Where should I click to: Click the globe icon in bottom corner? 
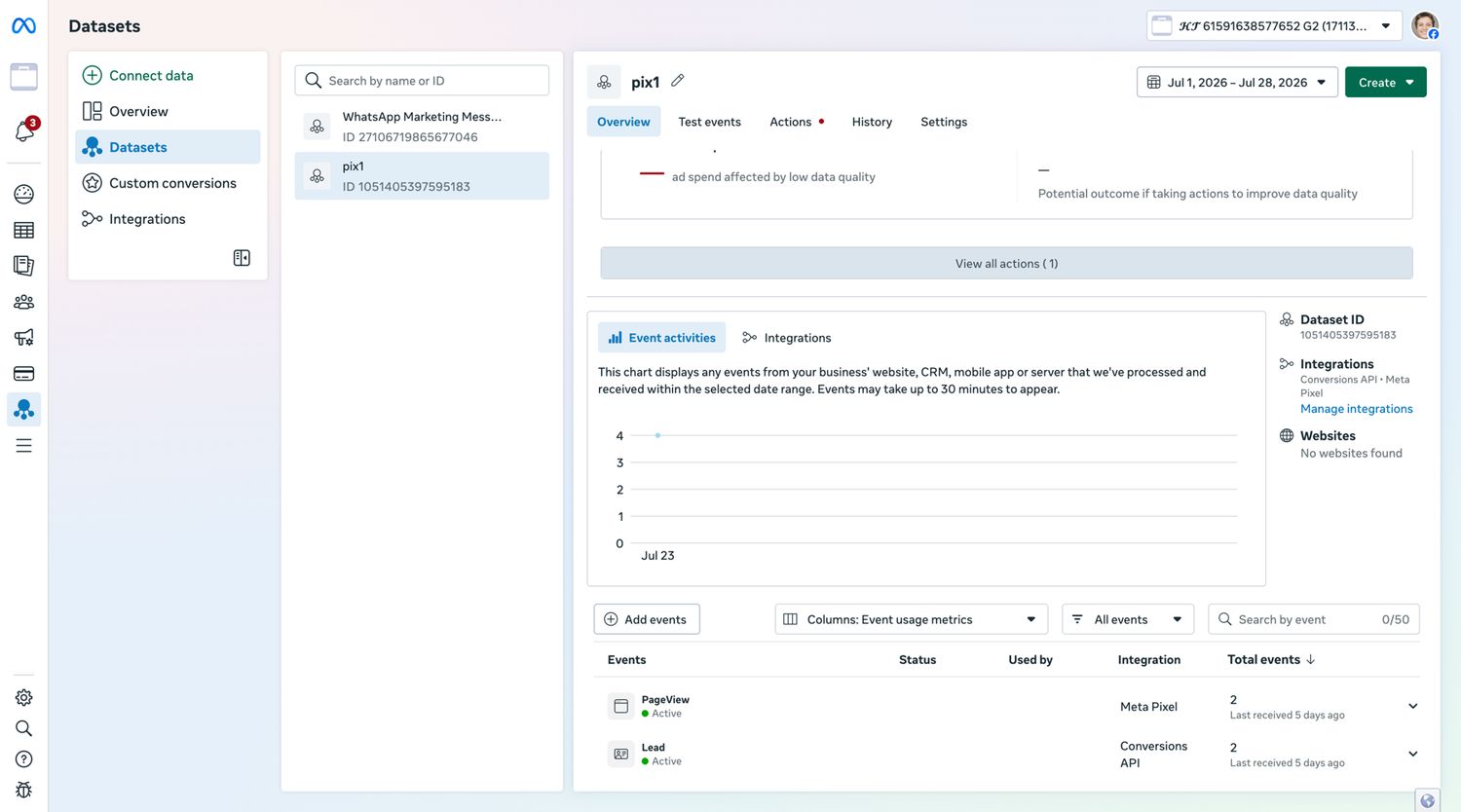pos(1427,800)
